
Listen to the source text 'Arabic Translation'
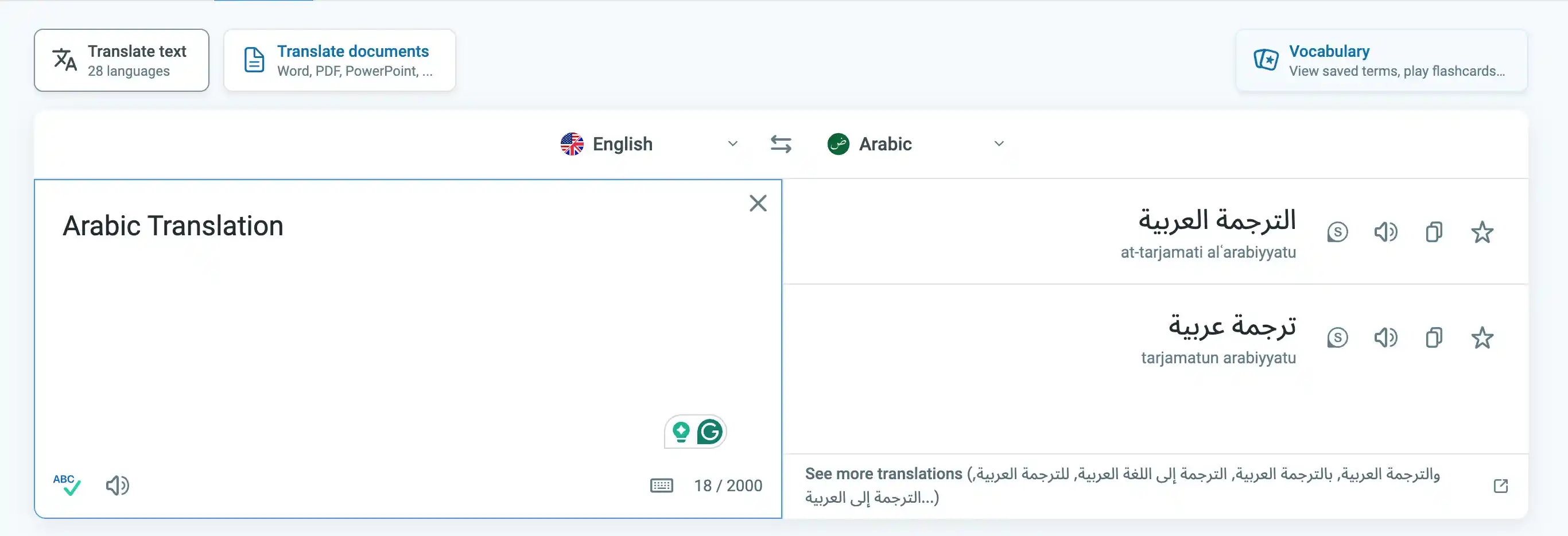pos(118,485)
